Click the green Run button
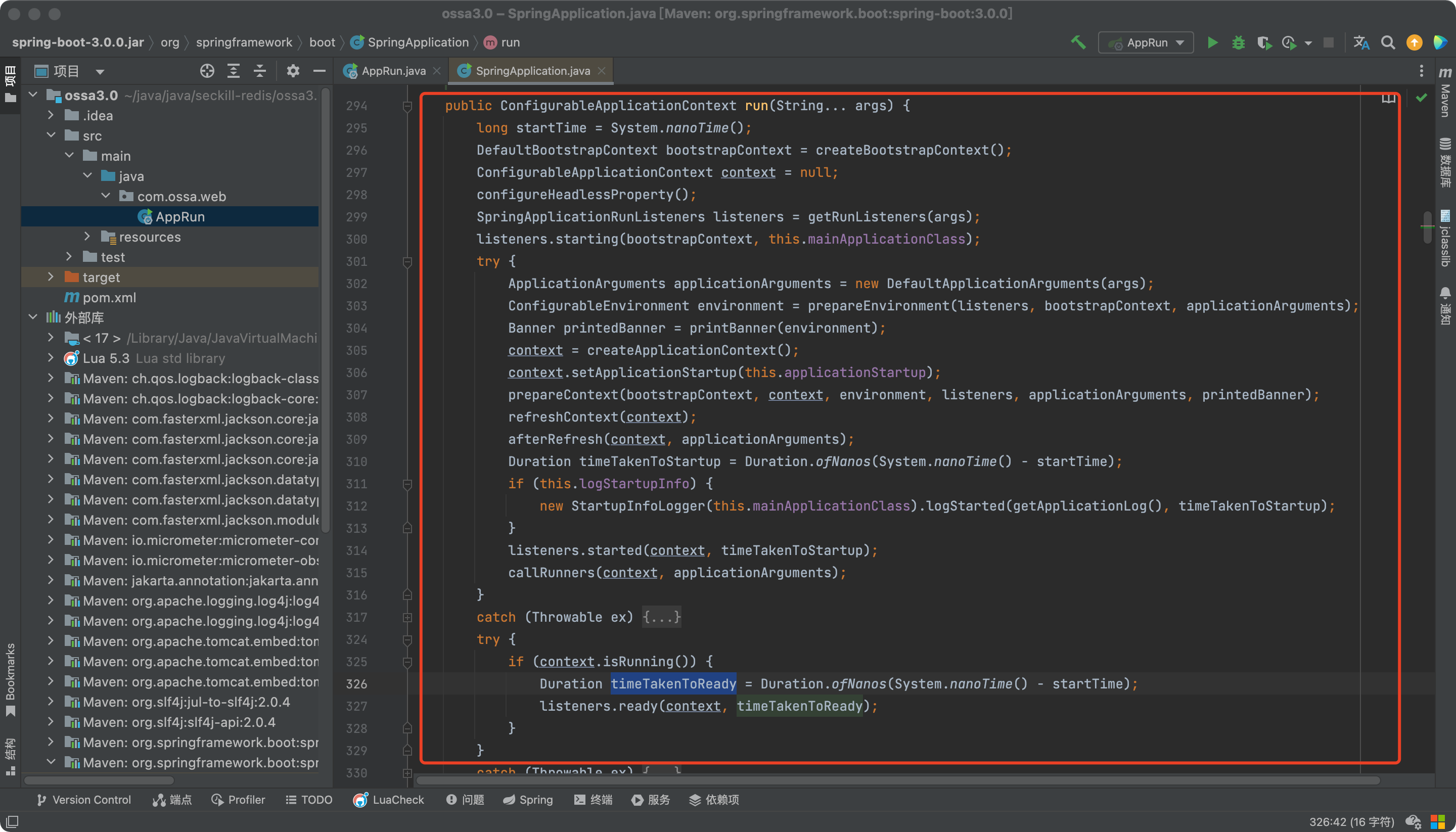 tap(1212, 43)
